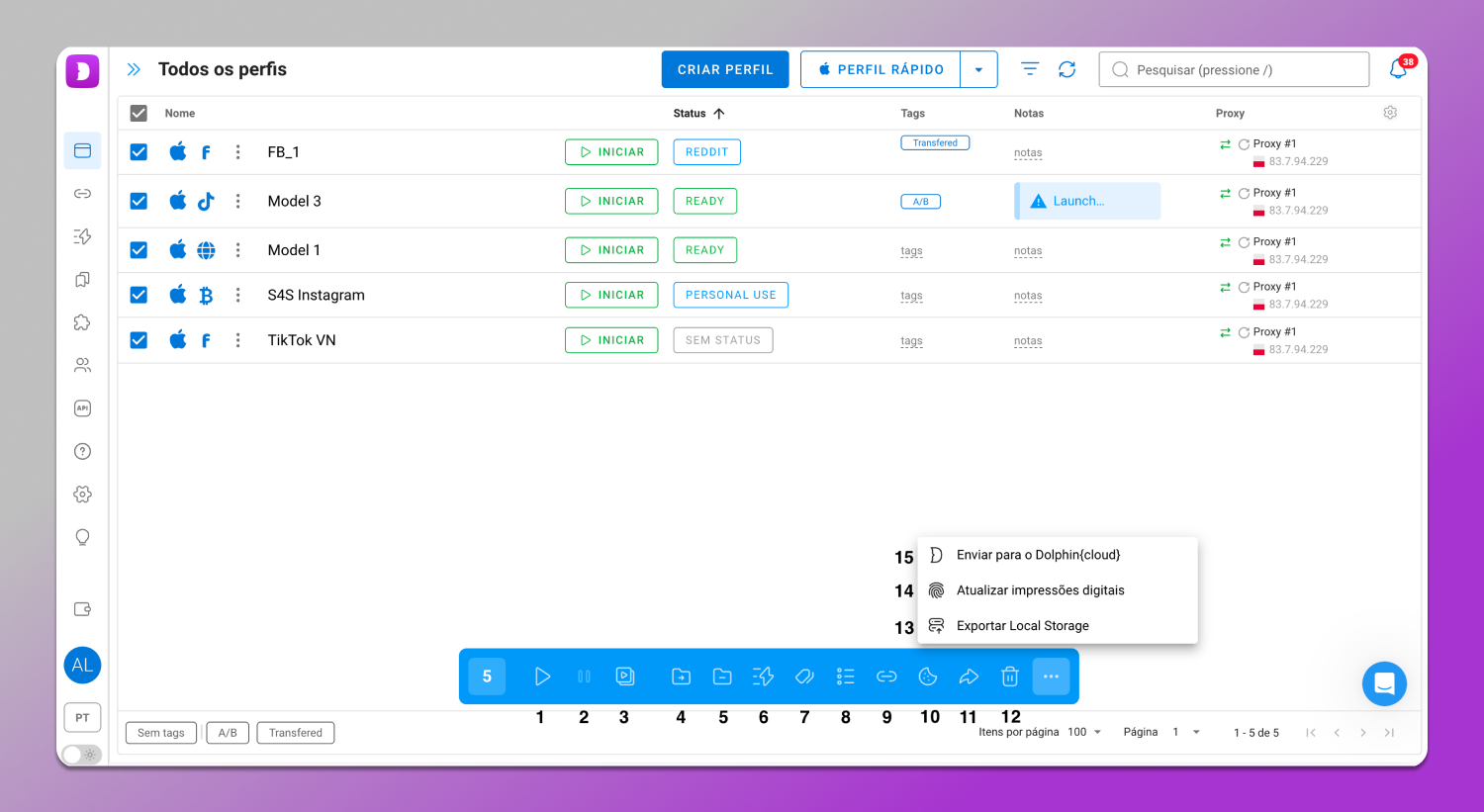Open extensions puzzle icon in sidebar

tap(82, 322)
